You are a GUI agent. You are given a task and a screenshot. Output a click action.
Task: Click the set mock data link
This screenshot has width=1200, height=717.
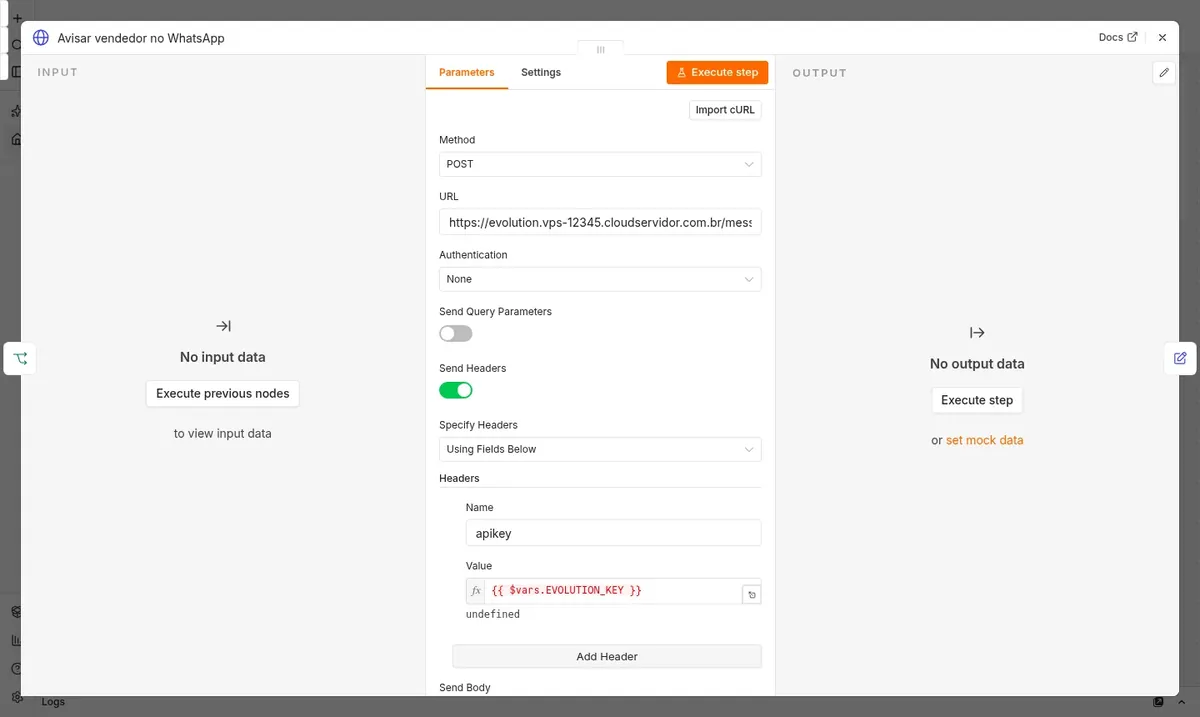point(985,440)
